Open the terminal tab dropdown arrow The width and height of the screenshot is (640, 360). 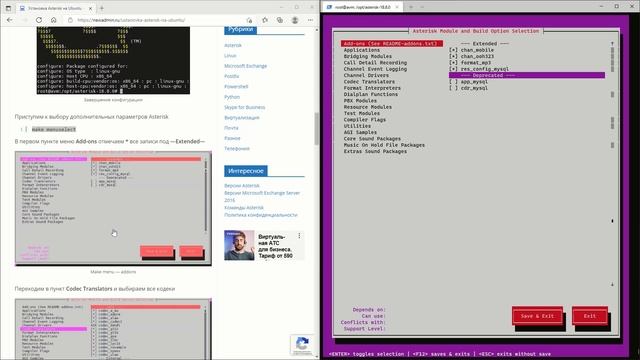click(422, 7)
